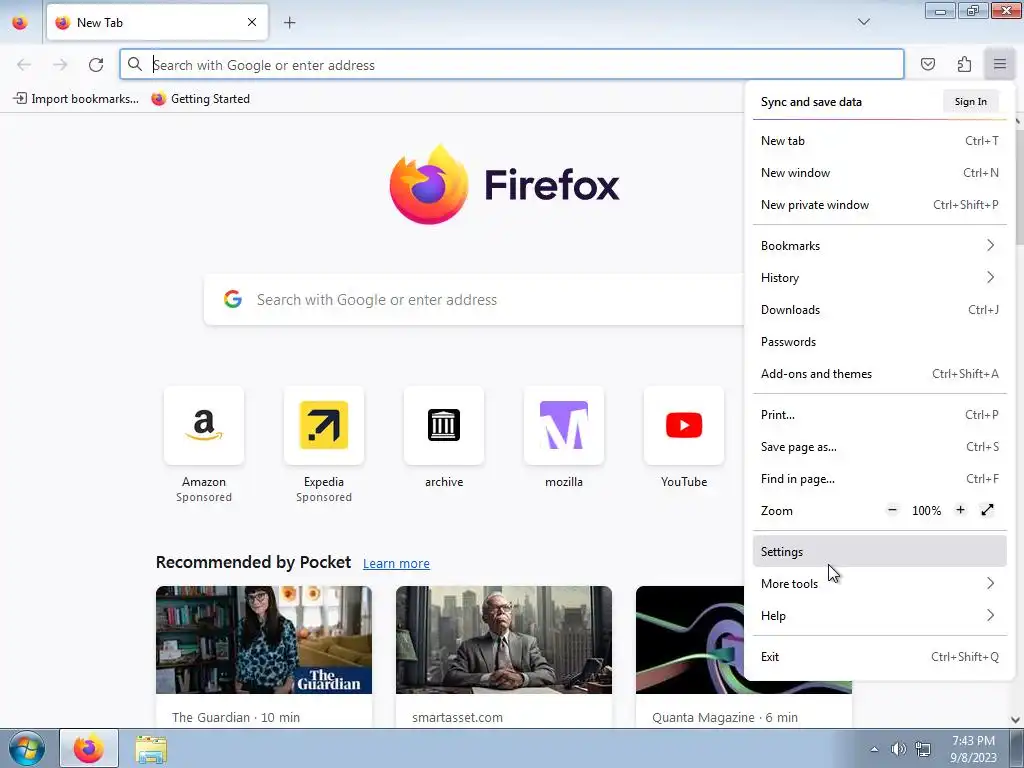
Task: Open a new tab with plus icon
Action: [289, 23]
